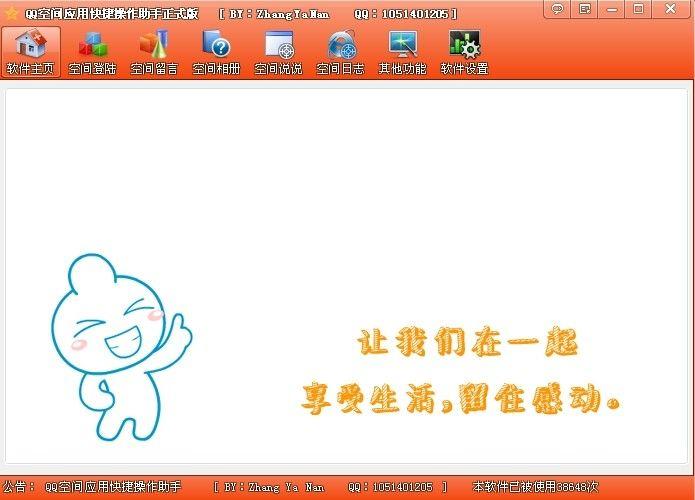This screenshot has width=695, height=500.
Task: Go to the 空间相册 album tool
Action: 216,52
